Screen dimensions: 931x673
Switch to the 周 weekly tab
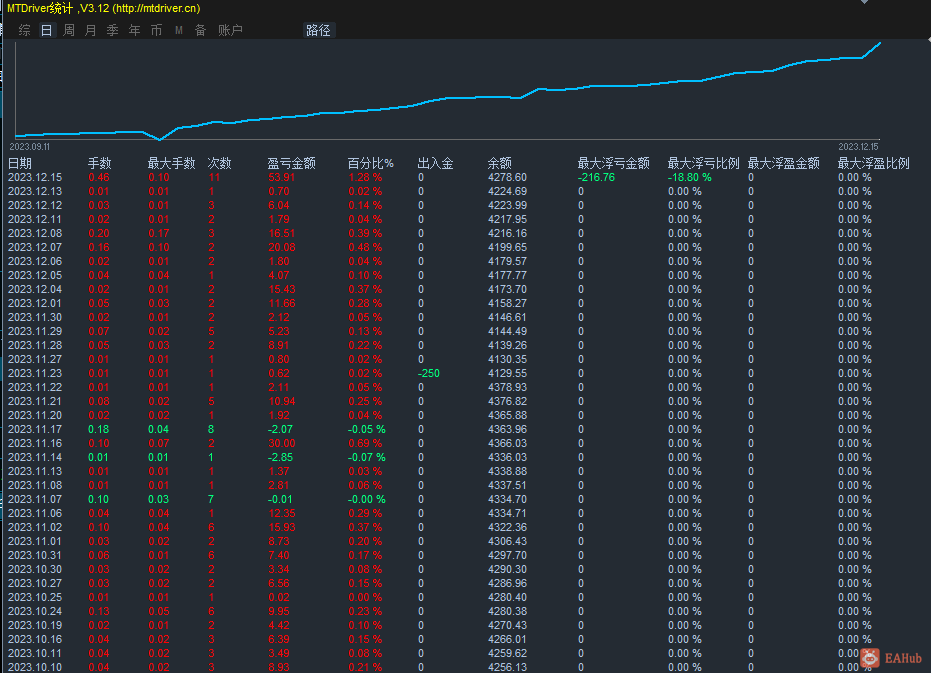(68, 30)
